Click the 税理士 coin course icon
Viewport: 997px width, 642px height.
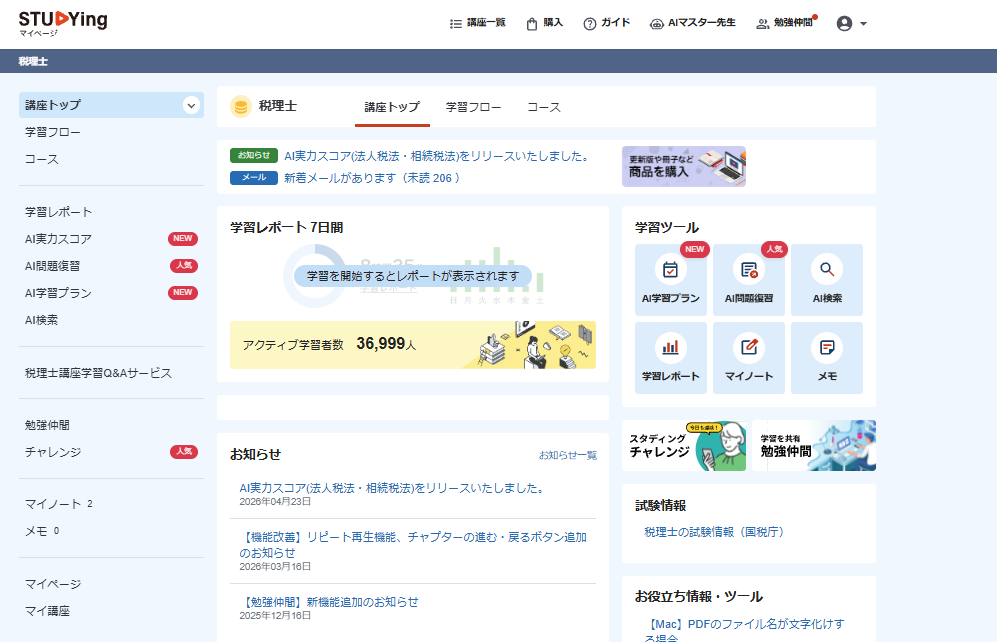[241, 107]
